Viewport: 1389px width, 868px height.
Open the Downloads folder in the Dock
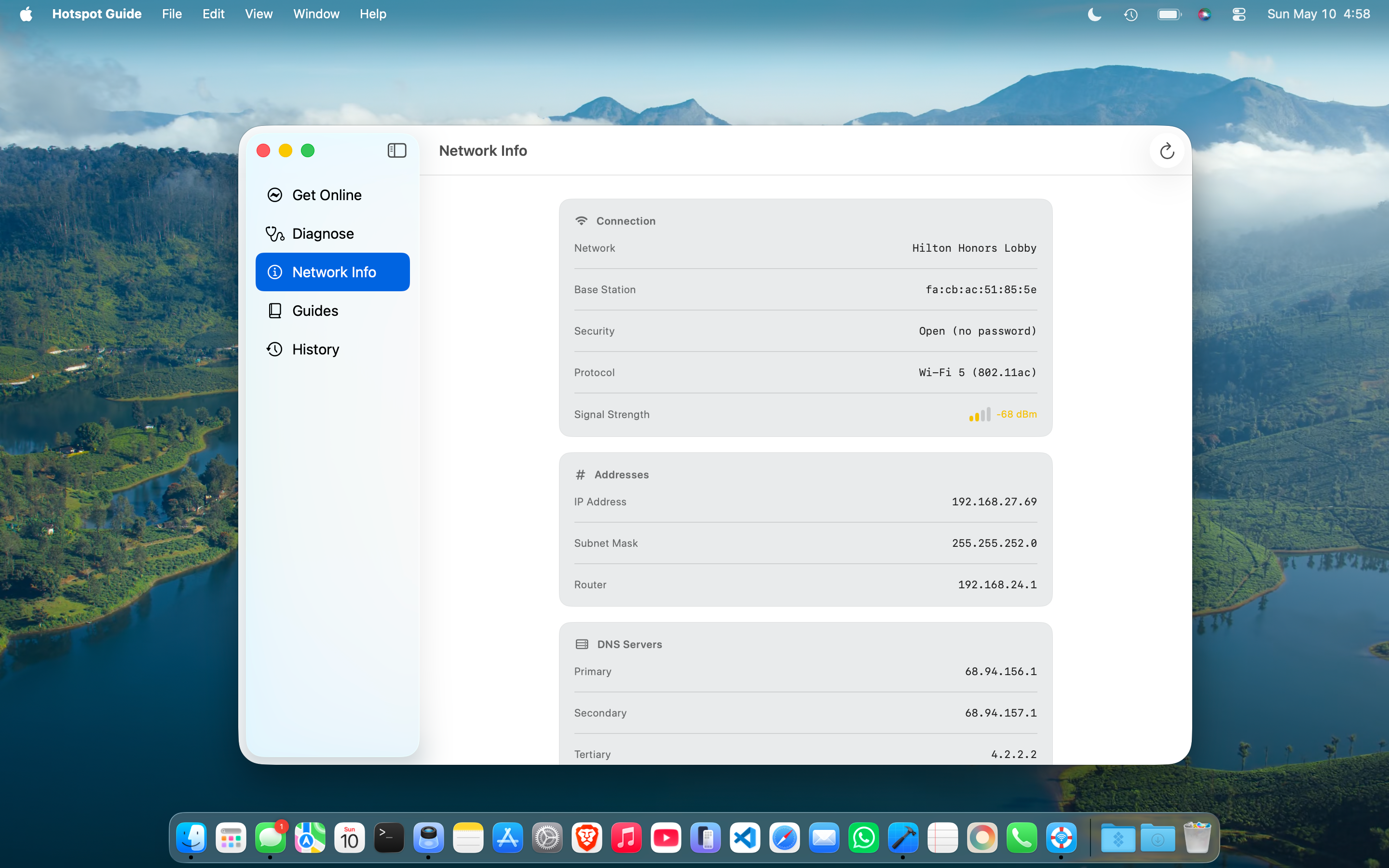(x=1157, y=838)
